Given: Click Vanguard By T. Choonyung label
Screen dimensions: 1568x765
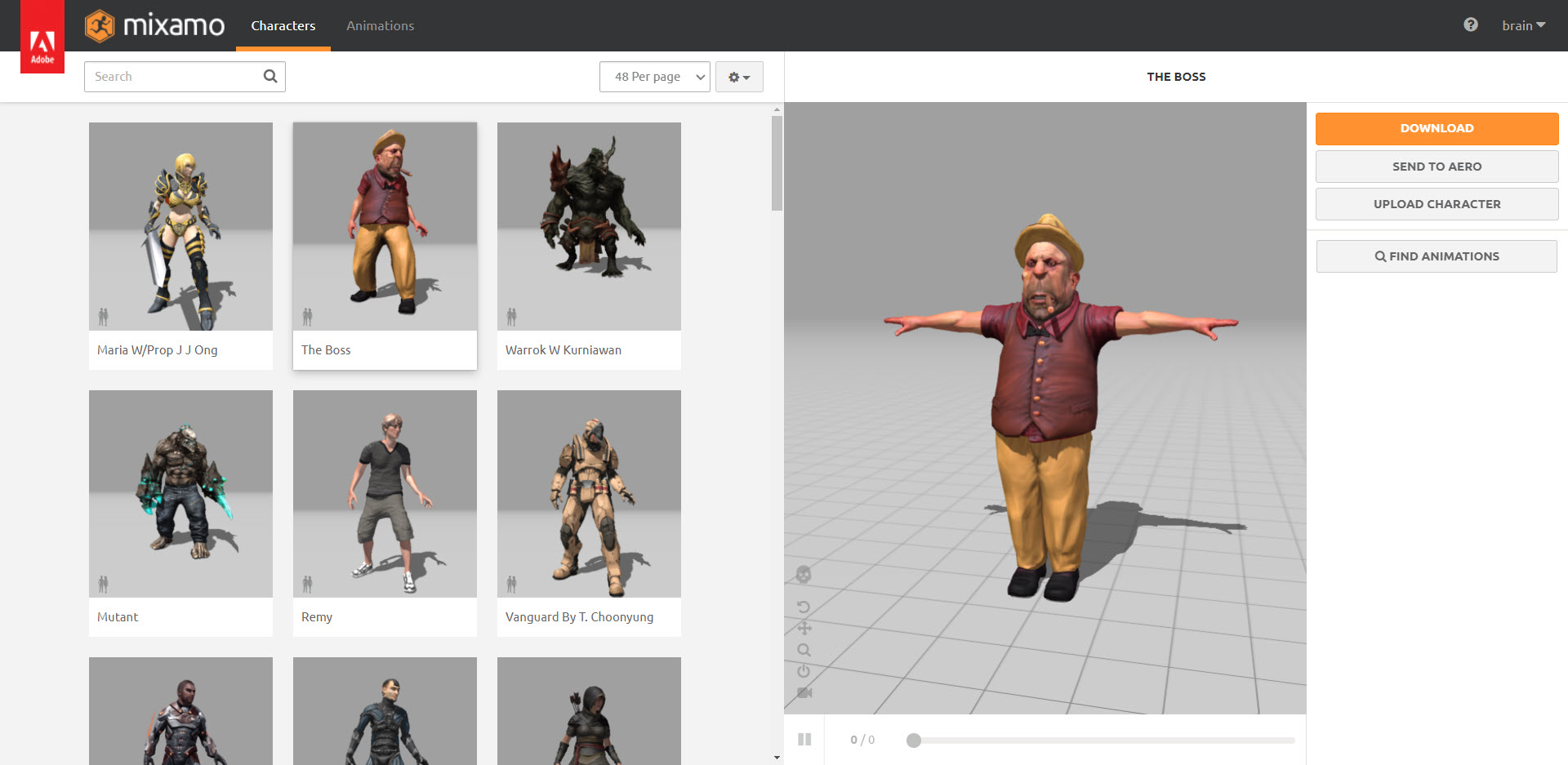Looking at the screenshot, I should 579,617.
